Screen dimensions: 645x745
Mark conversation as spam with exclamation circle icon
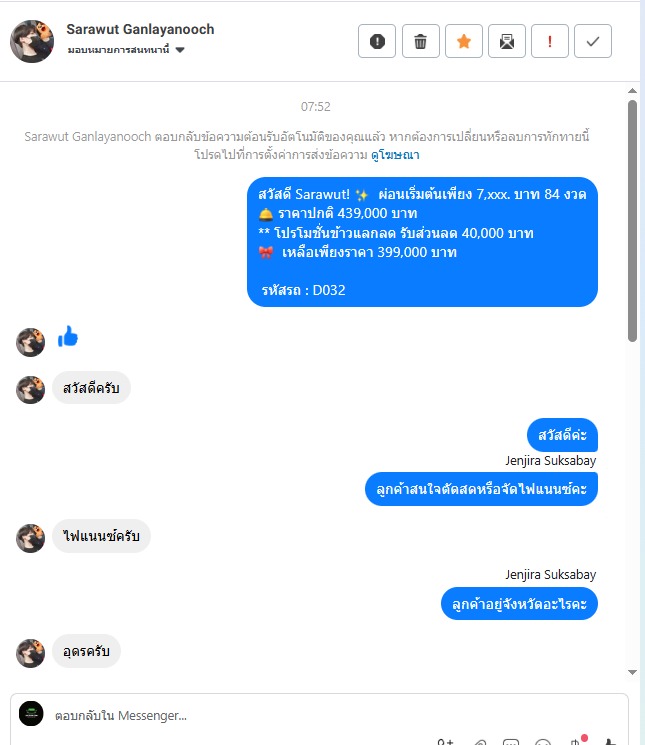377,41
